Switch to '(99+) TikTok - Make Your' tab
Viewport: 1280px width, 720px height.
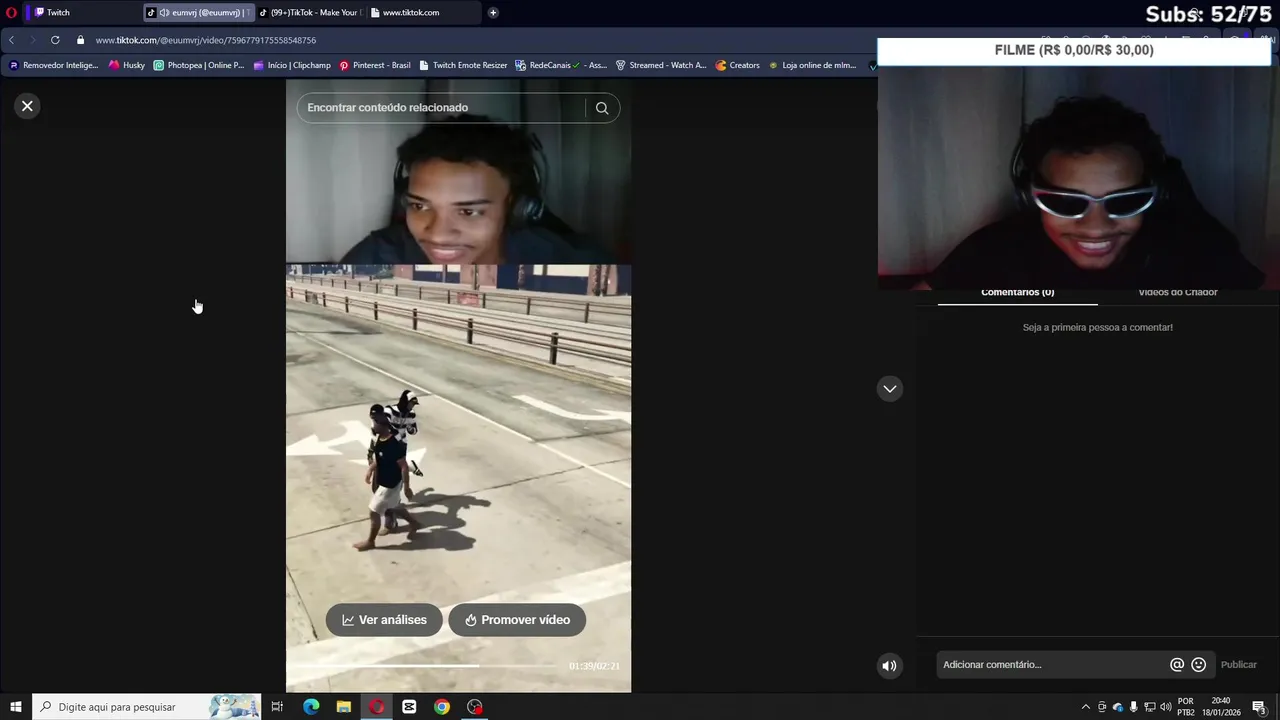tap(310, 13)
